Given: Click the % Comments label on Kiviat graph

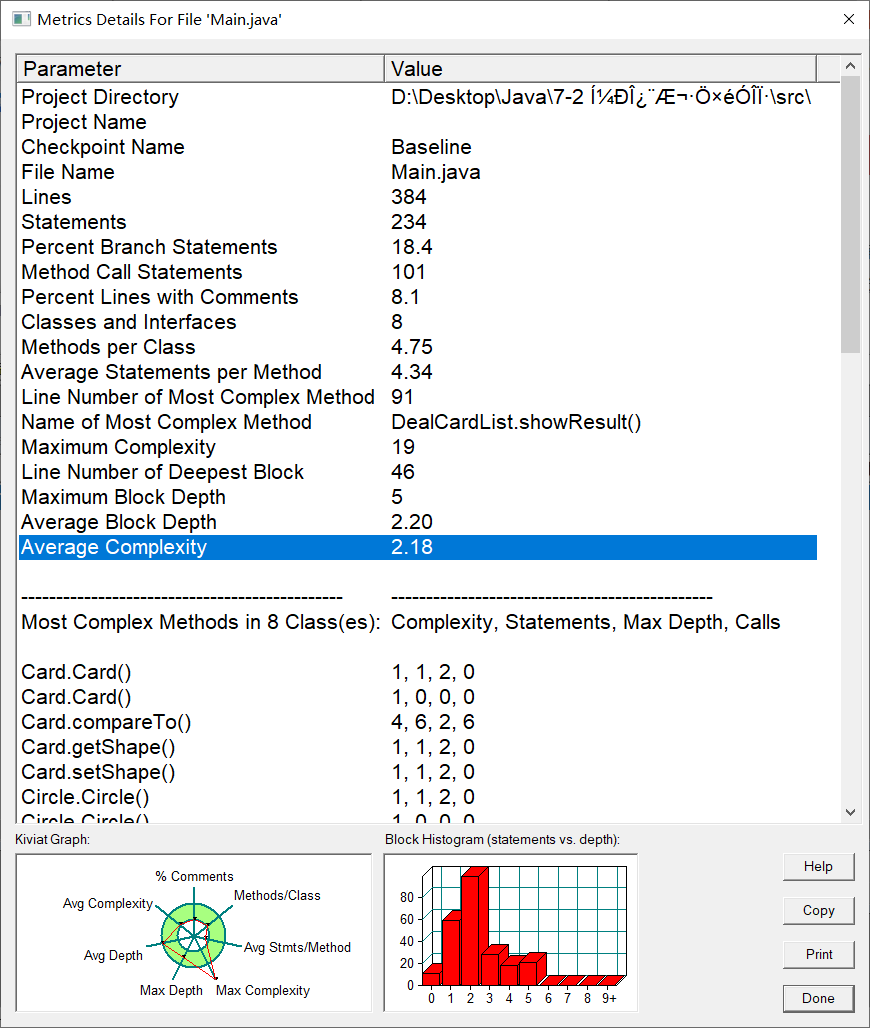Looking at the screenshot, I should coord(194,877).
